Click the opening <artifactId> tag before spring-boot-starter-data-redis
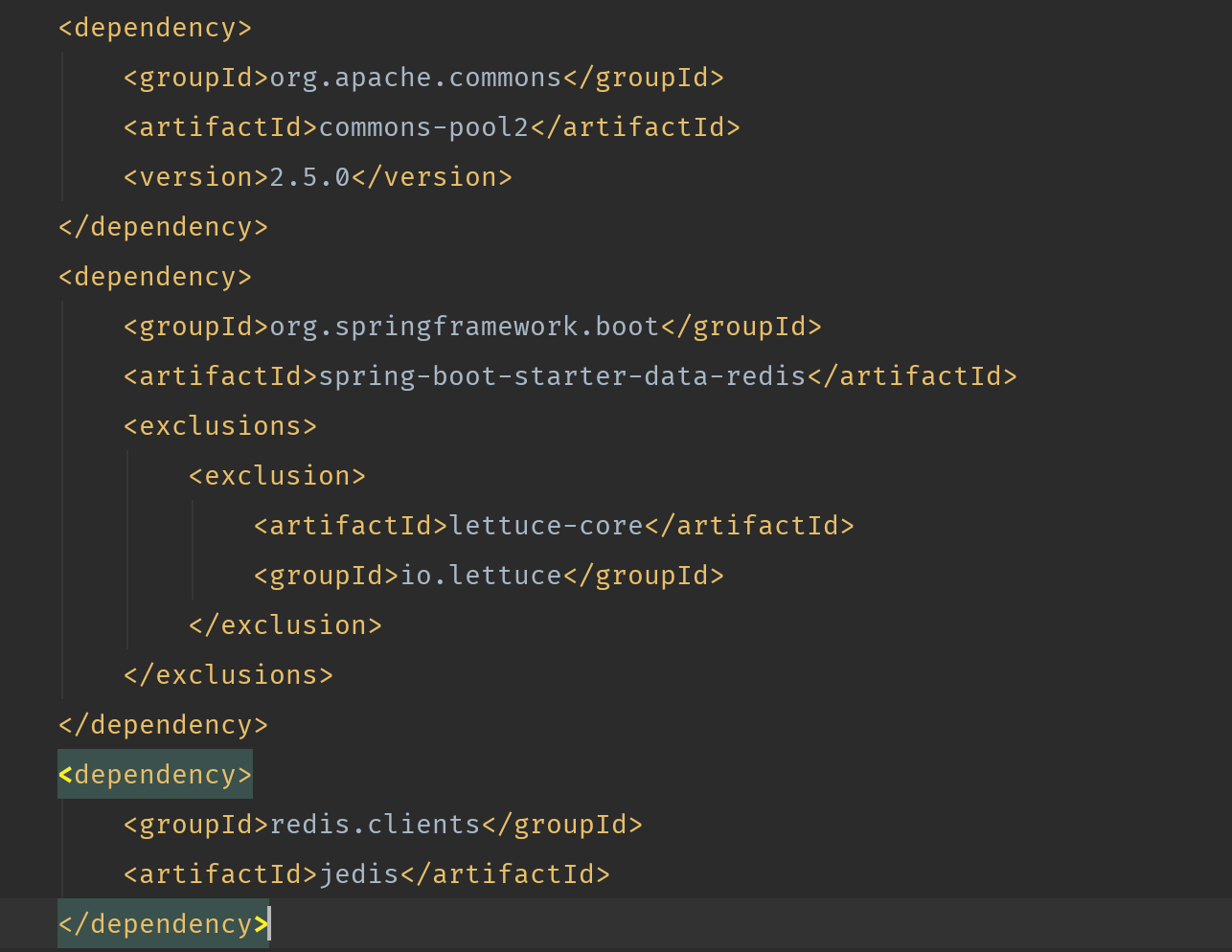 [221, 376]
